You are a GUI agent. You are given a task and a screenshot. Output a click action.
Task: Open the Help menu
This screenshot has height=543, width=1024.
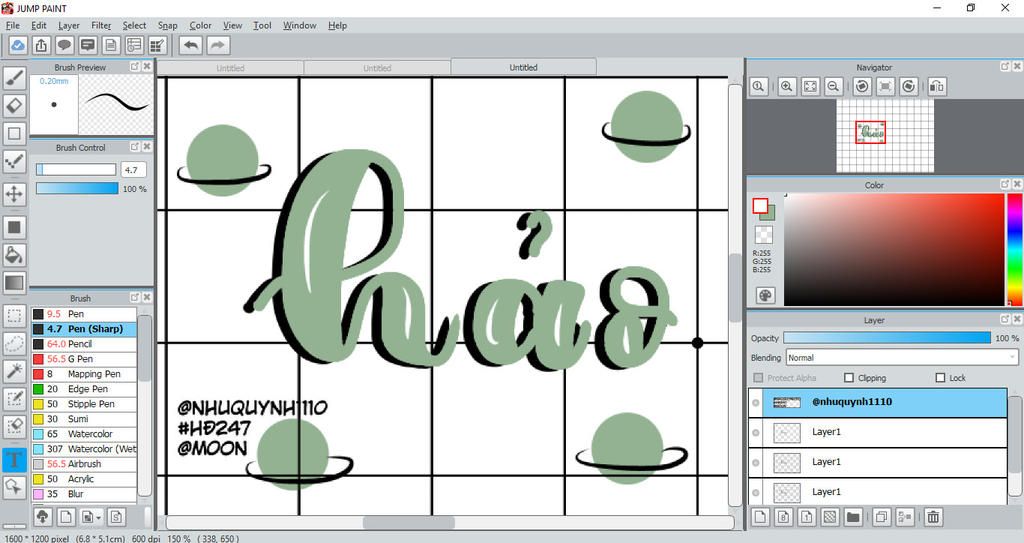[338, 25]
